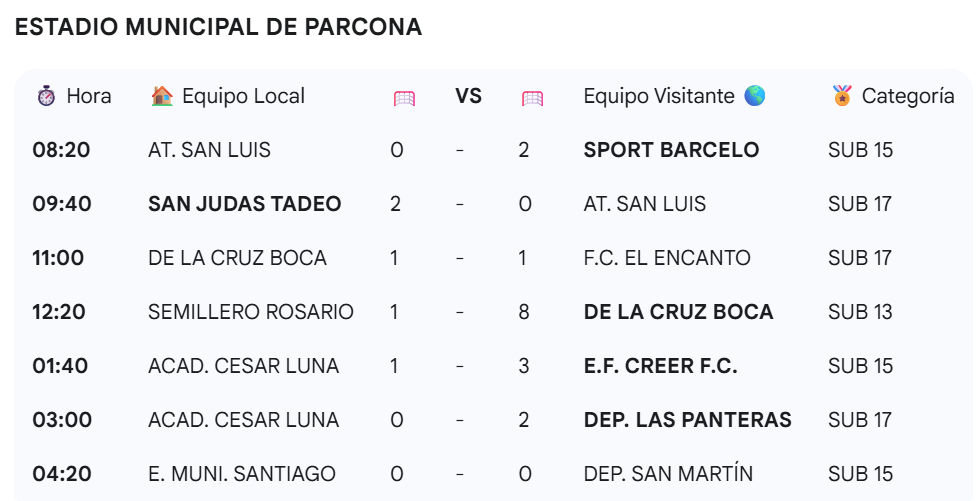Click the left goal net icon

tap(405, 98)
